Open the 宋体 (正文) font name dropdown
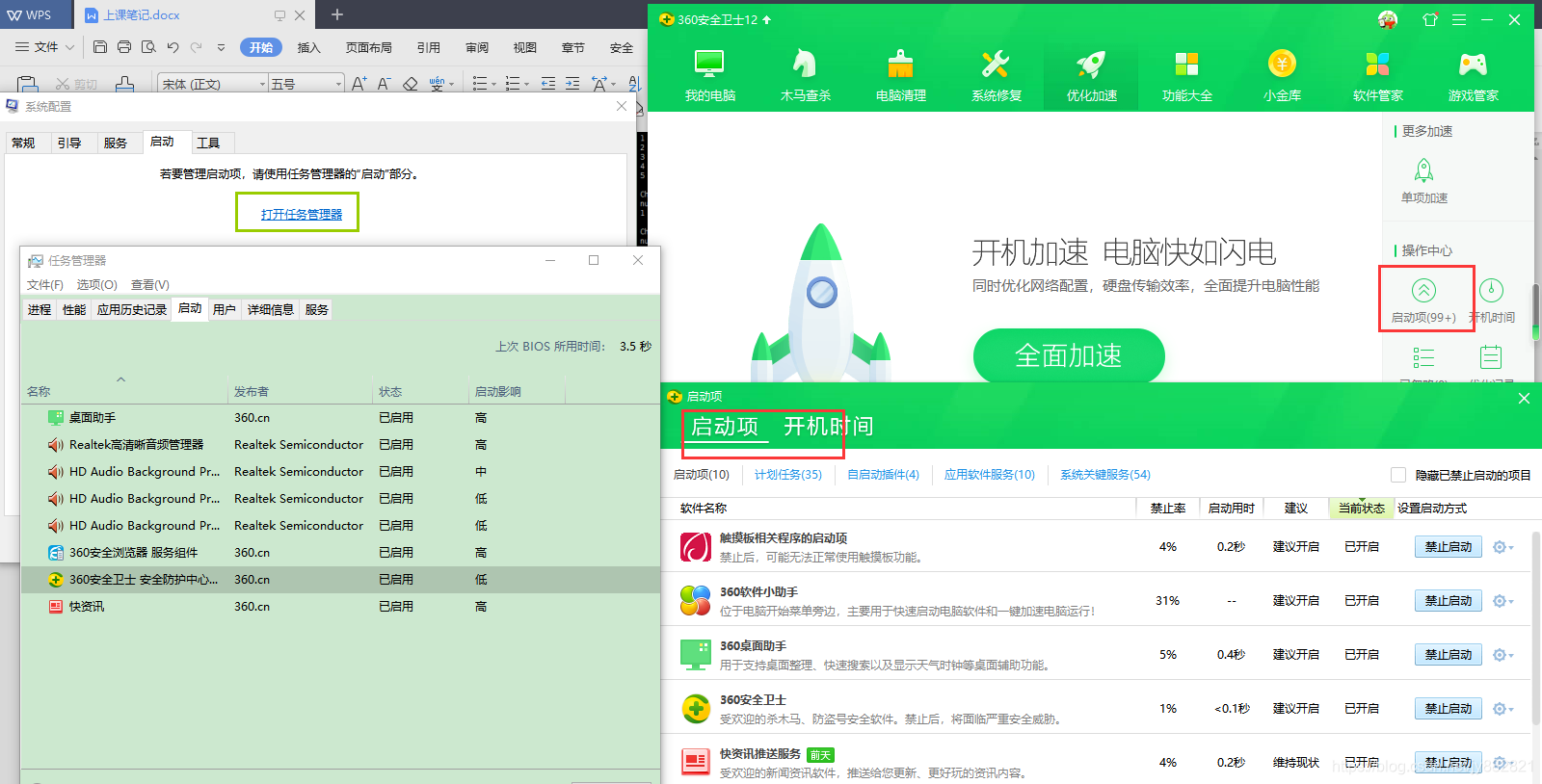 262,85
